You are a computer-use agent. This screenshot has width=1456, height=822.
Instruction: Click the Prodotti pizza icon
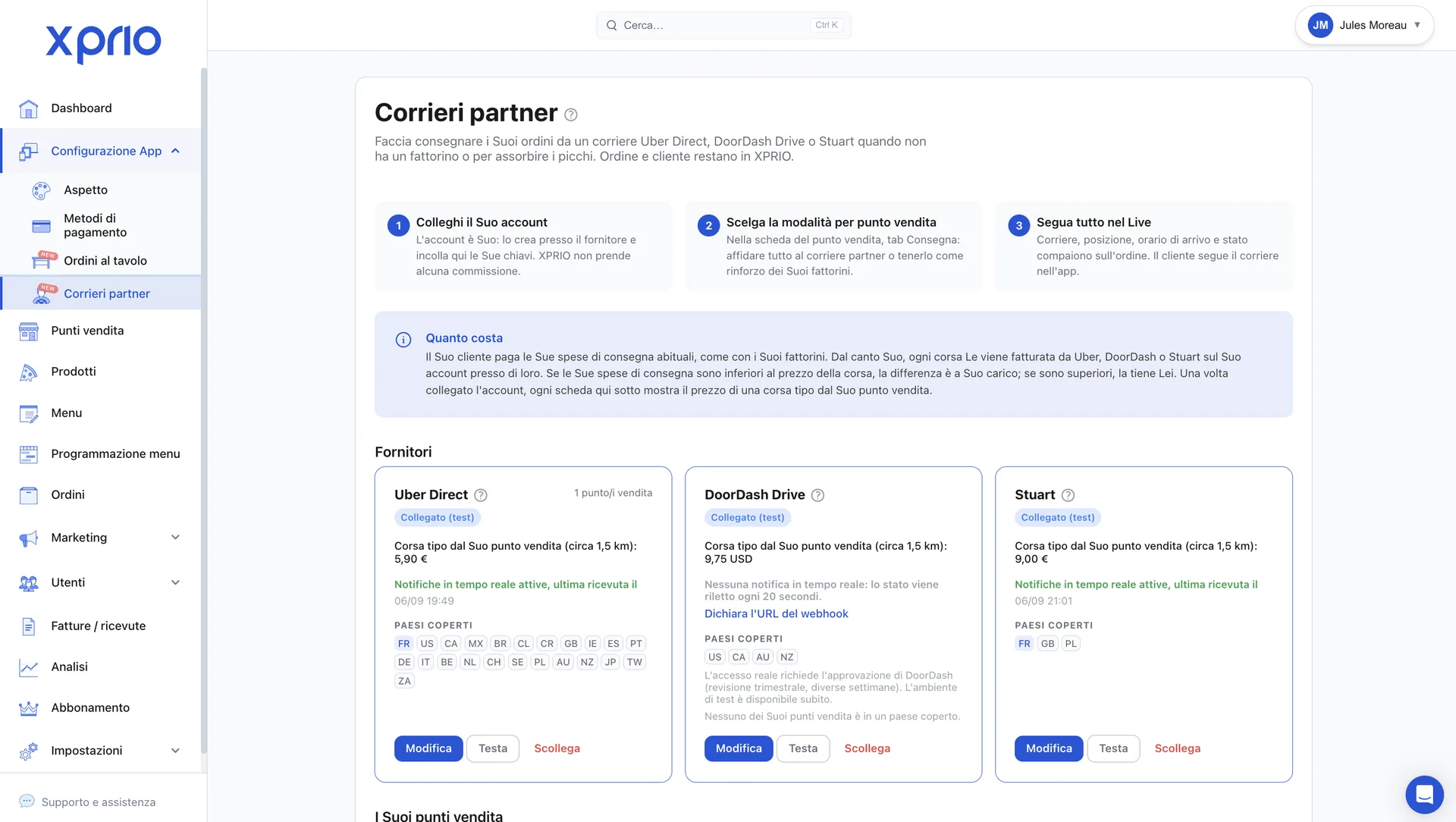(x=29, y=372)
